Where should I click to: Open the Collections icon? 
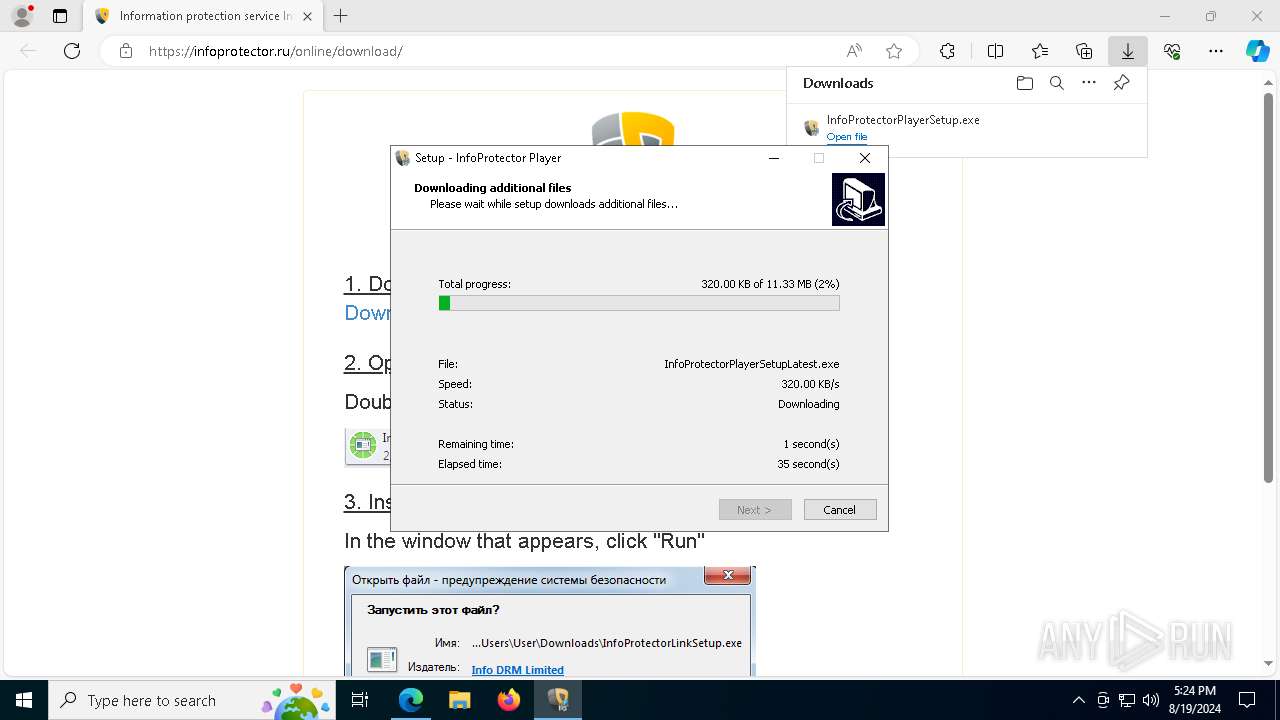point(1084,51)
